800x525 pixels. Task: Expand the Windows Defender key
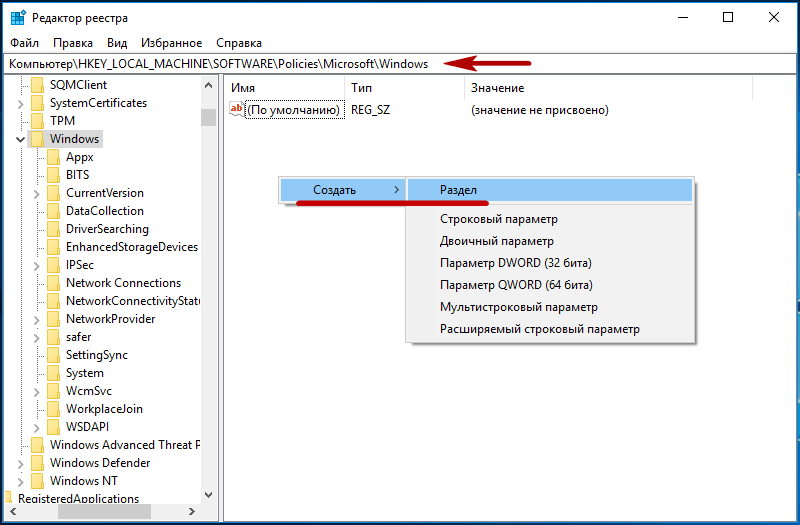pyautogui.click(x=20, y=464)
